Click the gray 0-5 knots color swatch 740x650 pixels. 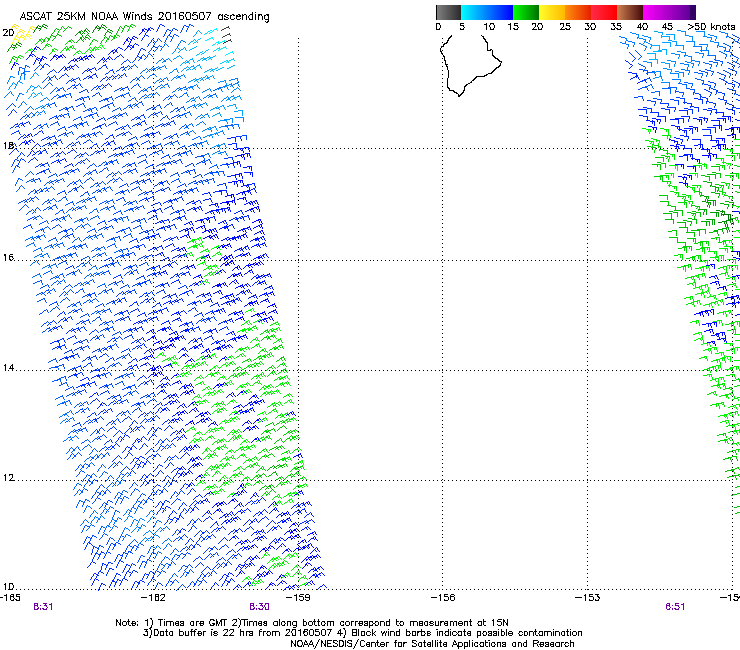(448, 12)
